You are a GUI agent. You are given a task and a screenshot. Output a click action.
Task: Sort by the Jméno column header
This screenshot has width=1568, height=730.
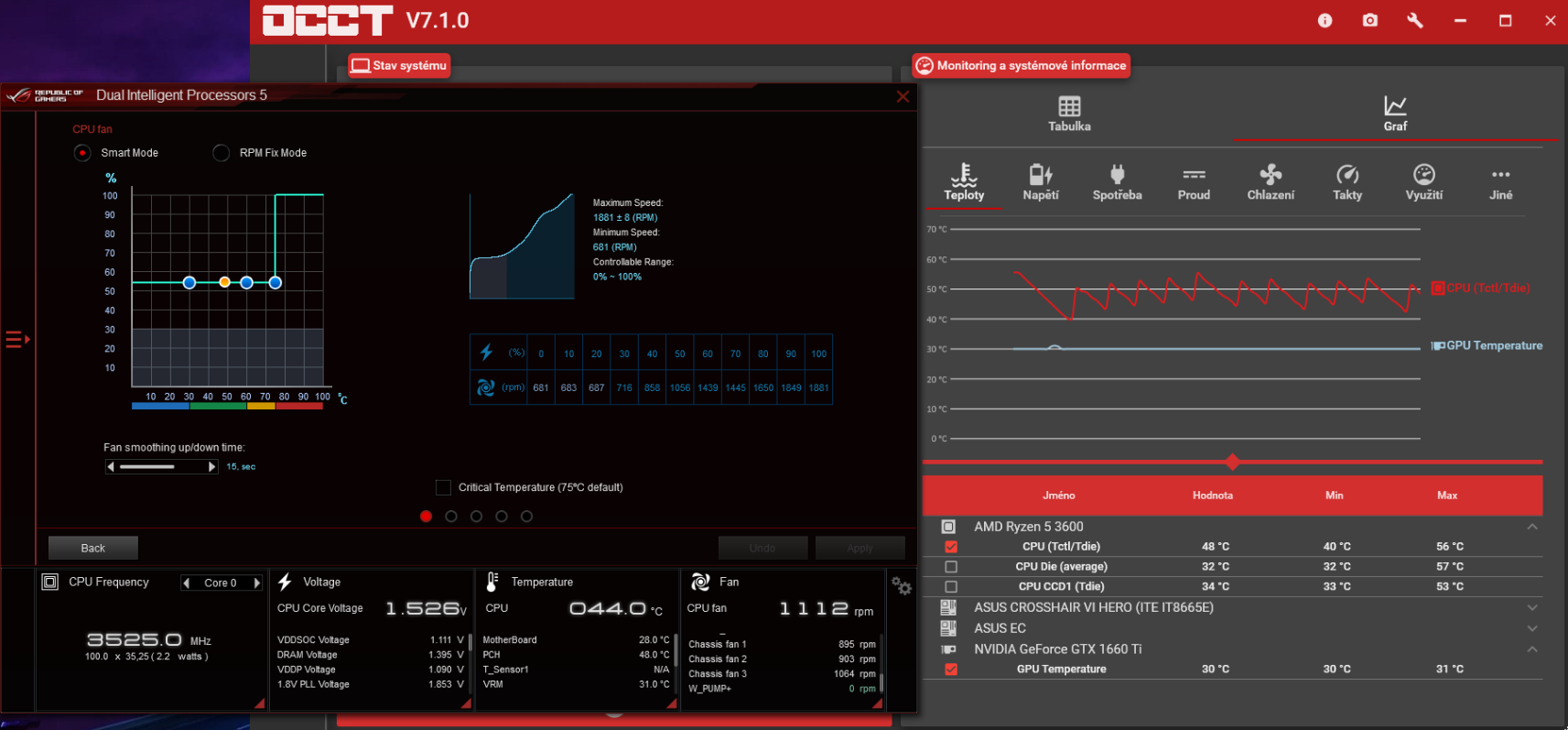[x=1059, y=496]
